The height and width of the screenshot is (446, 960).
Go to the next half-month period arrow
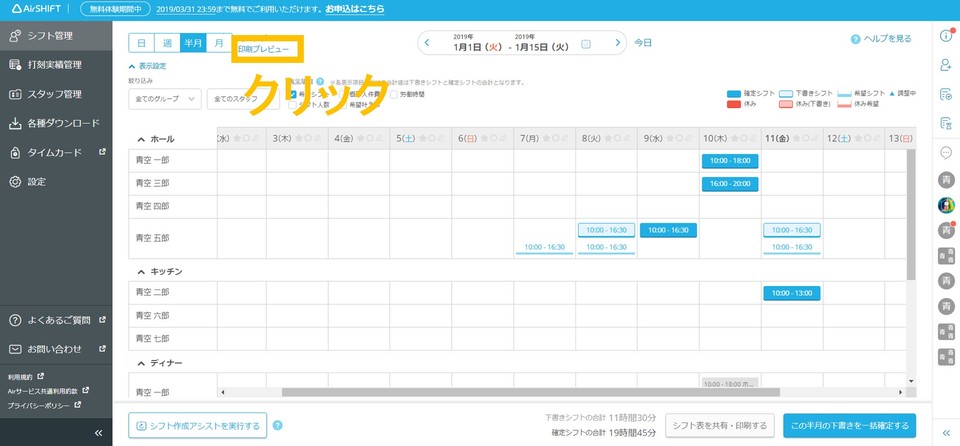click(x=619, y=43)
